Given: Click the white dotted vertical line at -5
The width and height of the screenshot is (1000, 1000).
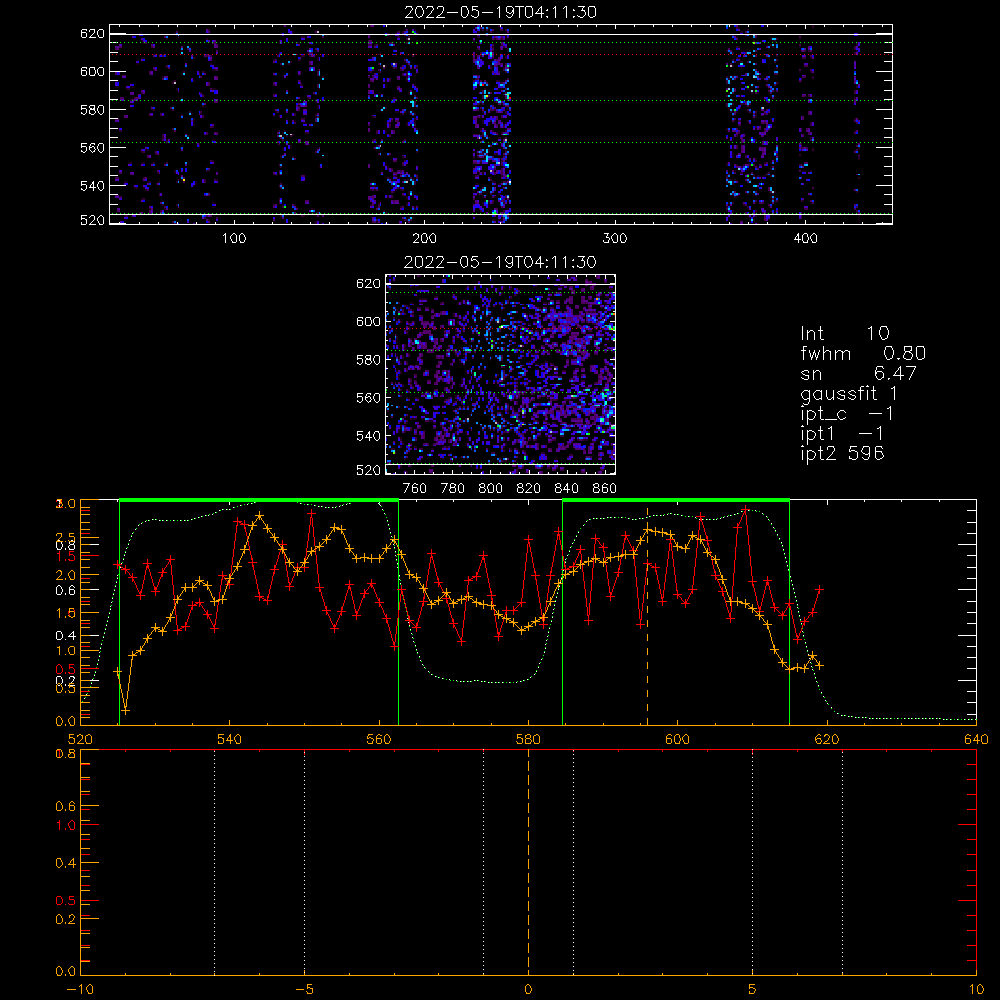Looking at the screenshot, I should 304,861.
